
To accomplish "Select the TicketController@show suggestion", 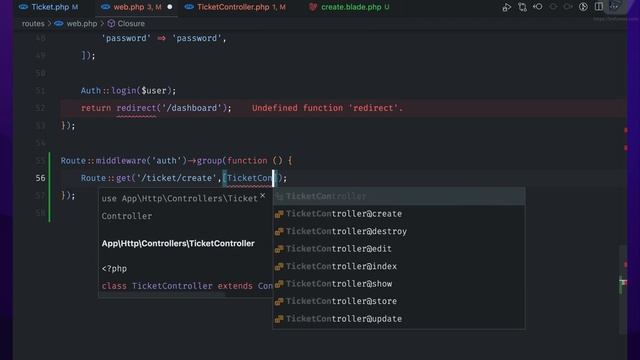I will (x=399, y=284).
